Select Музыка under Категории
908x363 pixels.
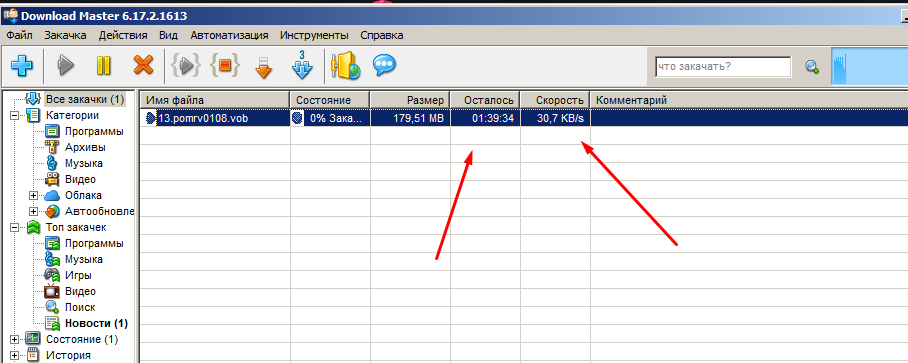[x=83, y=164]
